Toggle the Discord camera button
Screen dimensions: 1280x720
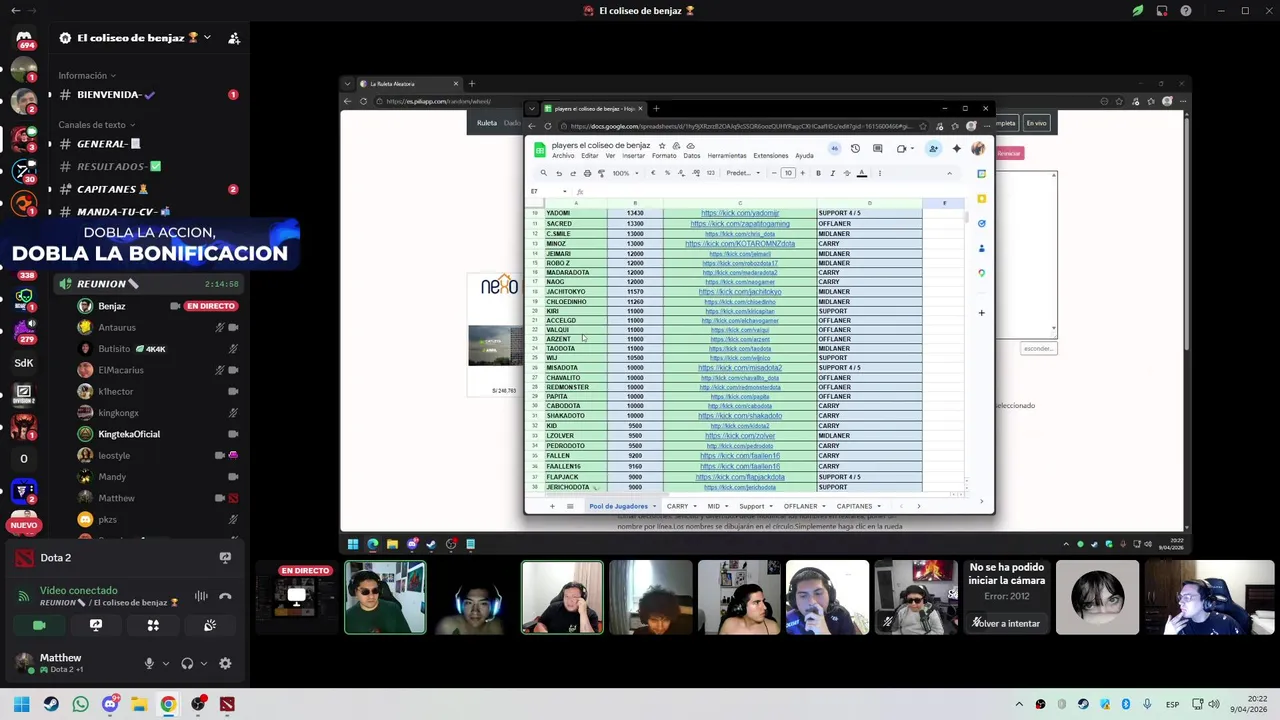[39, 625]
